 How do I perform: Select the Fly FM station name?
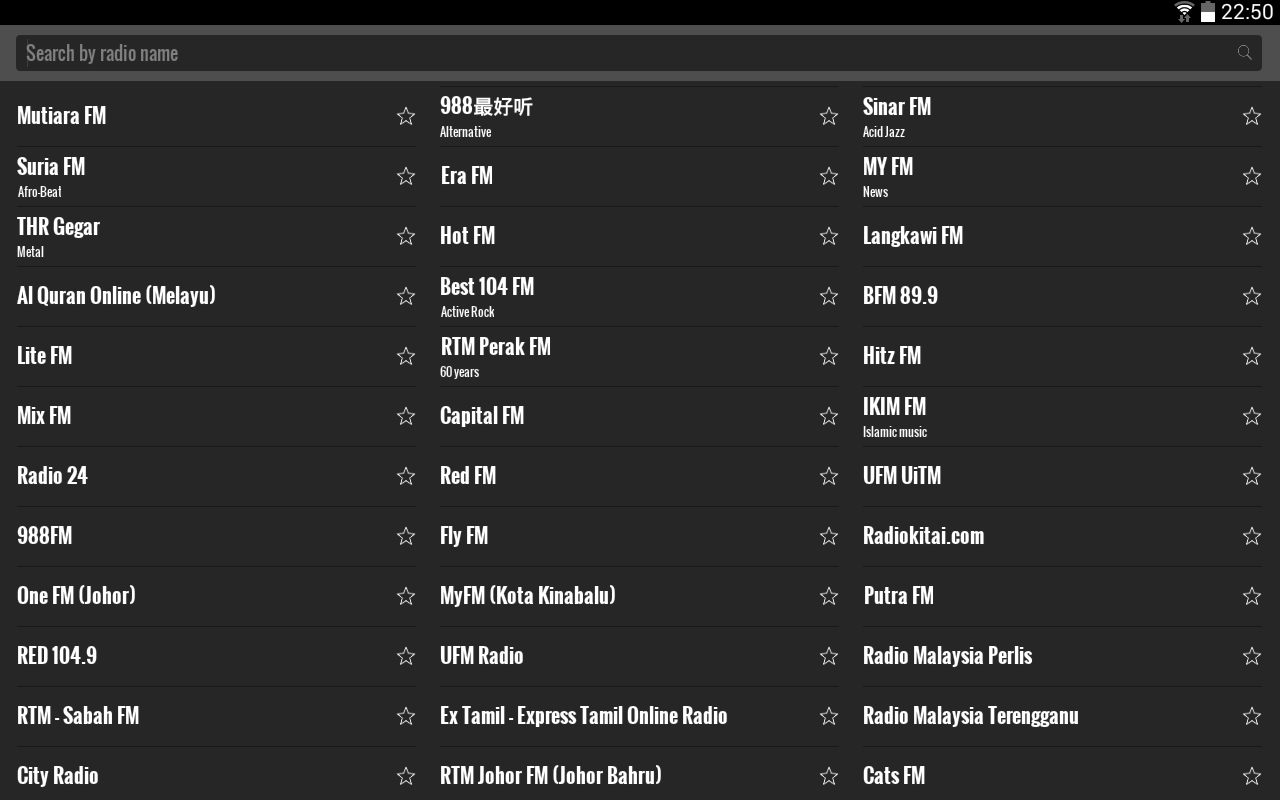pyautogui.click(x=464, y=536)
